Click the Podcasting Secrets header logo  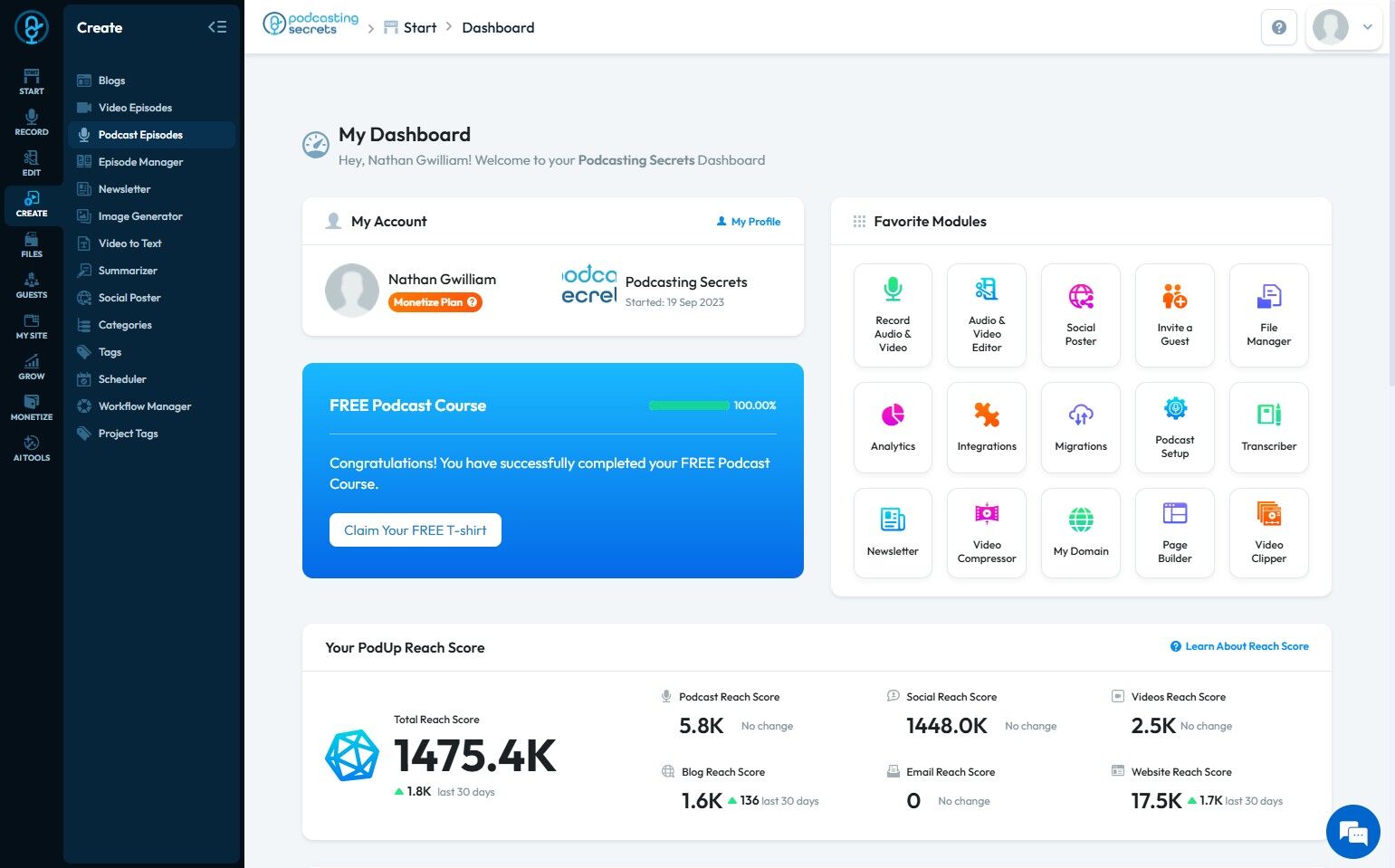pos(311,24)
